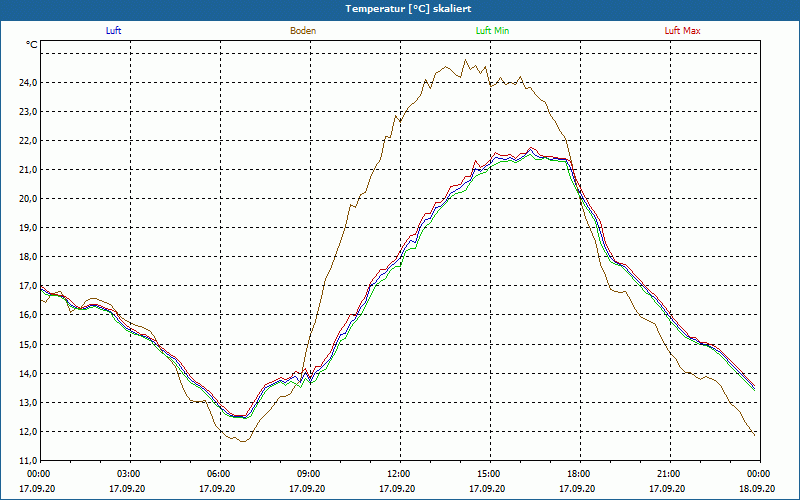The height and width of the screenshot is (500, 800).
Task: Click the 21:00 time axis label
Action: 670,474
